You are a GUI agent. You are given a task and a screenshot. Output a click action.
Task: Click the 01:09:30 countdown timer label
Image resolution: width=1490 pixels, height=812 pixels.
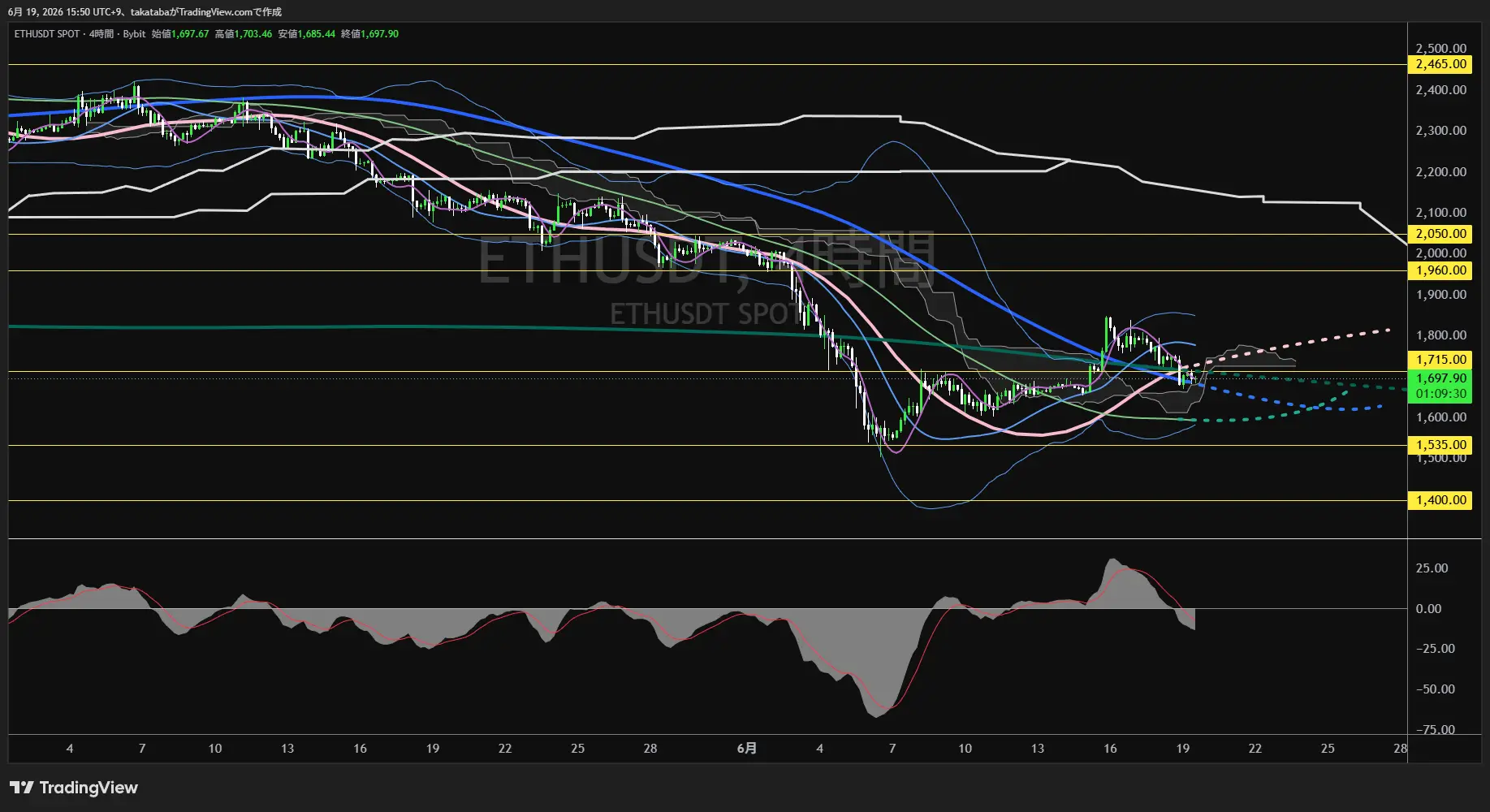click(1441, 394)
